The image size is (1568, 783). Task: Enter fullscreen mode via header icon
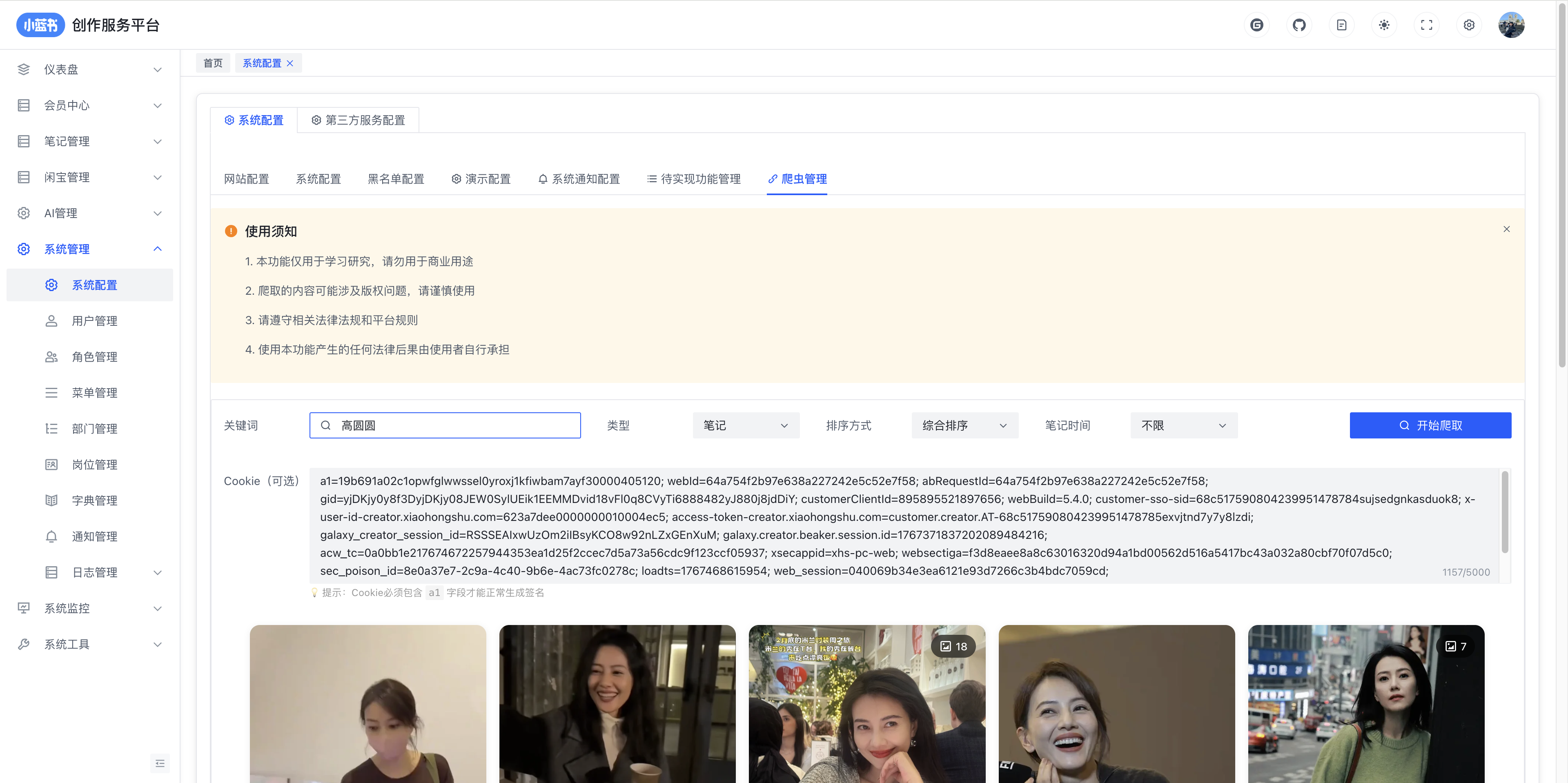click(1426, 25)
